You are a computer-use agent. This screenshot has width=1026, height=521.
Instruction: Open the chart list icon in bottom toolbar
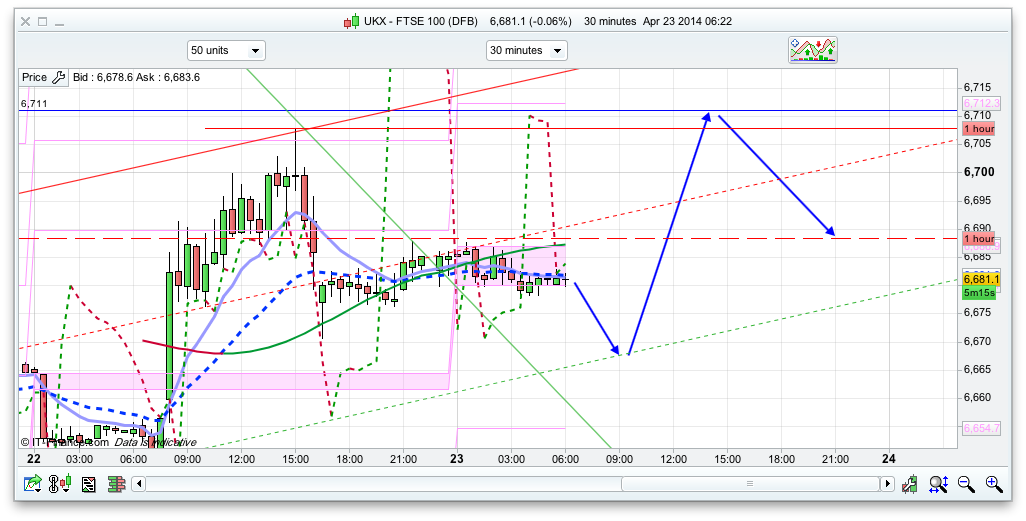coord(89,484)
